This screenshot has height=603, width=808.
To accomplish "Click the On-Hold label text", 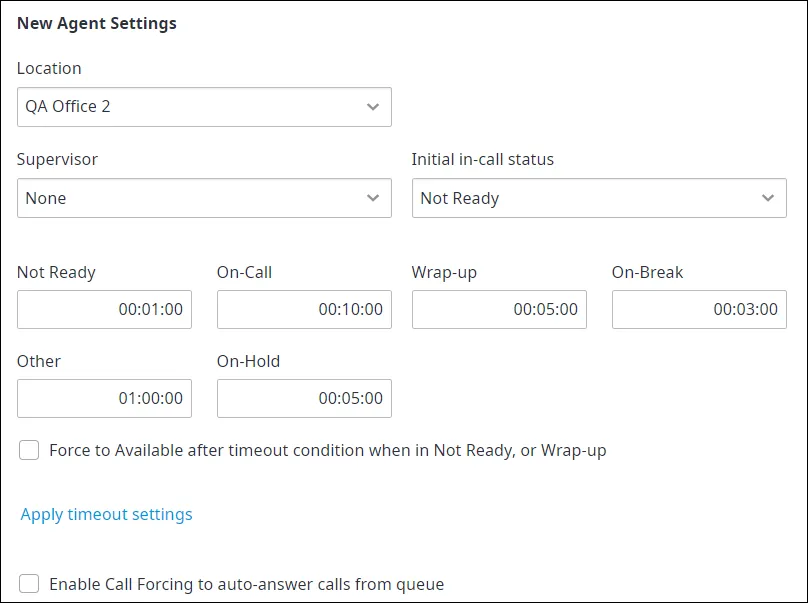I will 248,361.
